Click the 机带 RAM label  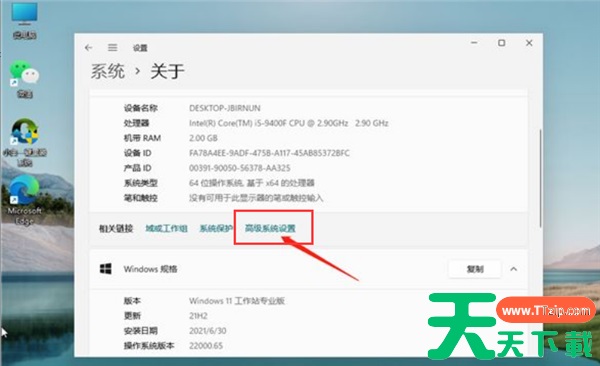[142, 138]
